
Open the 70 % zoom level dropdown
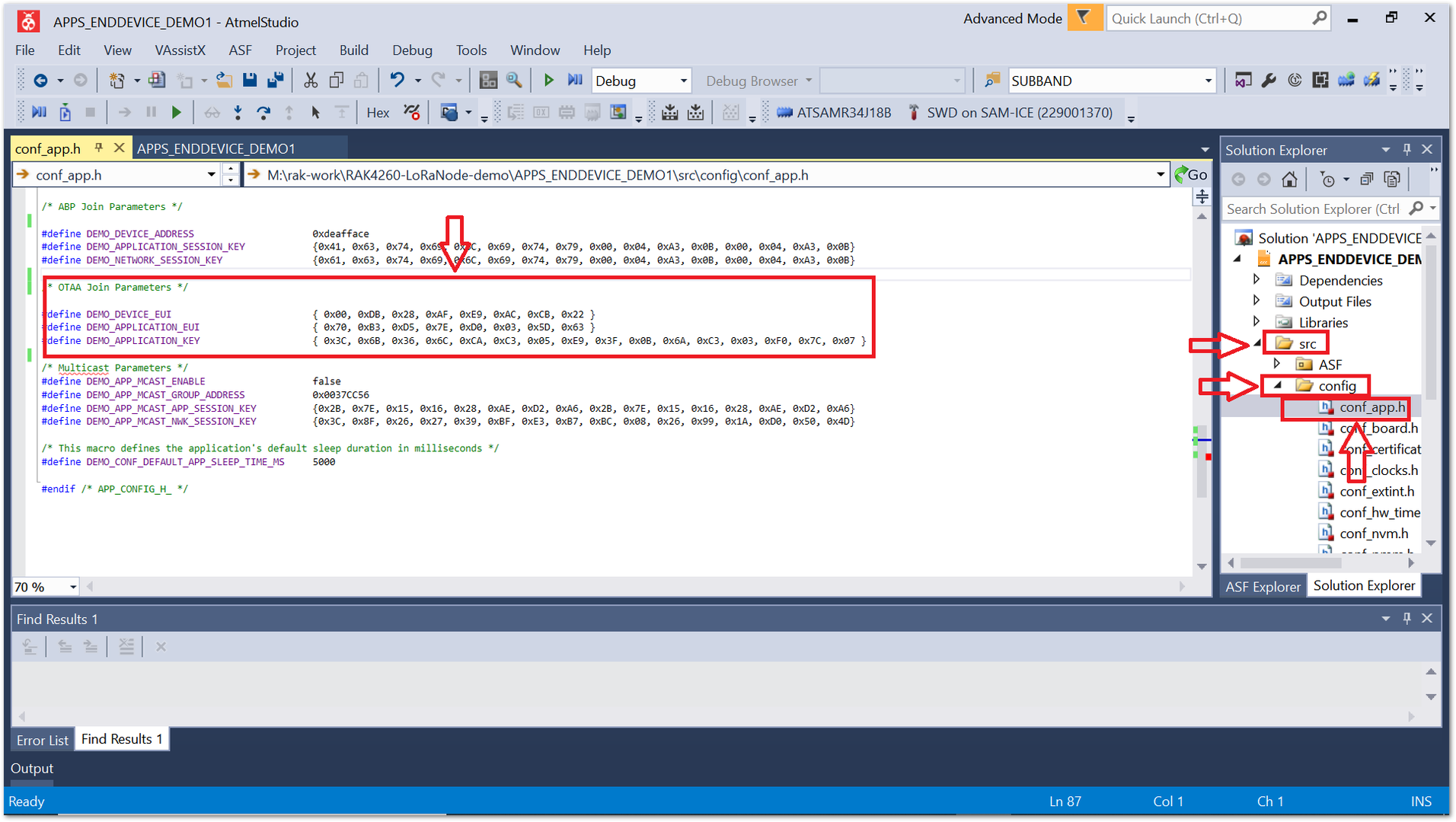click(x=73, y=587)
